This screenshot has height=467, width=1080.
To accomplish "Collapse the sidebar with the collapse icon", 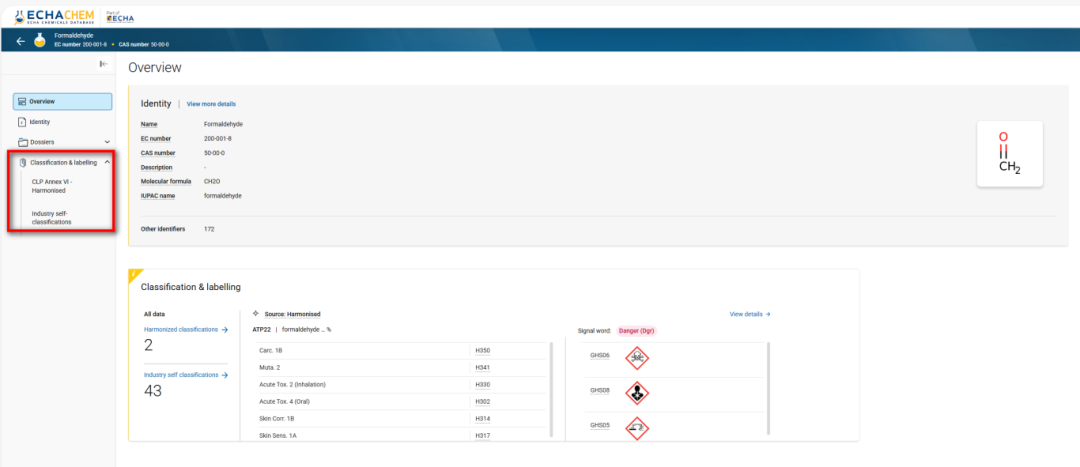I will [x=103, y=64].
